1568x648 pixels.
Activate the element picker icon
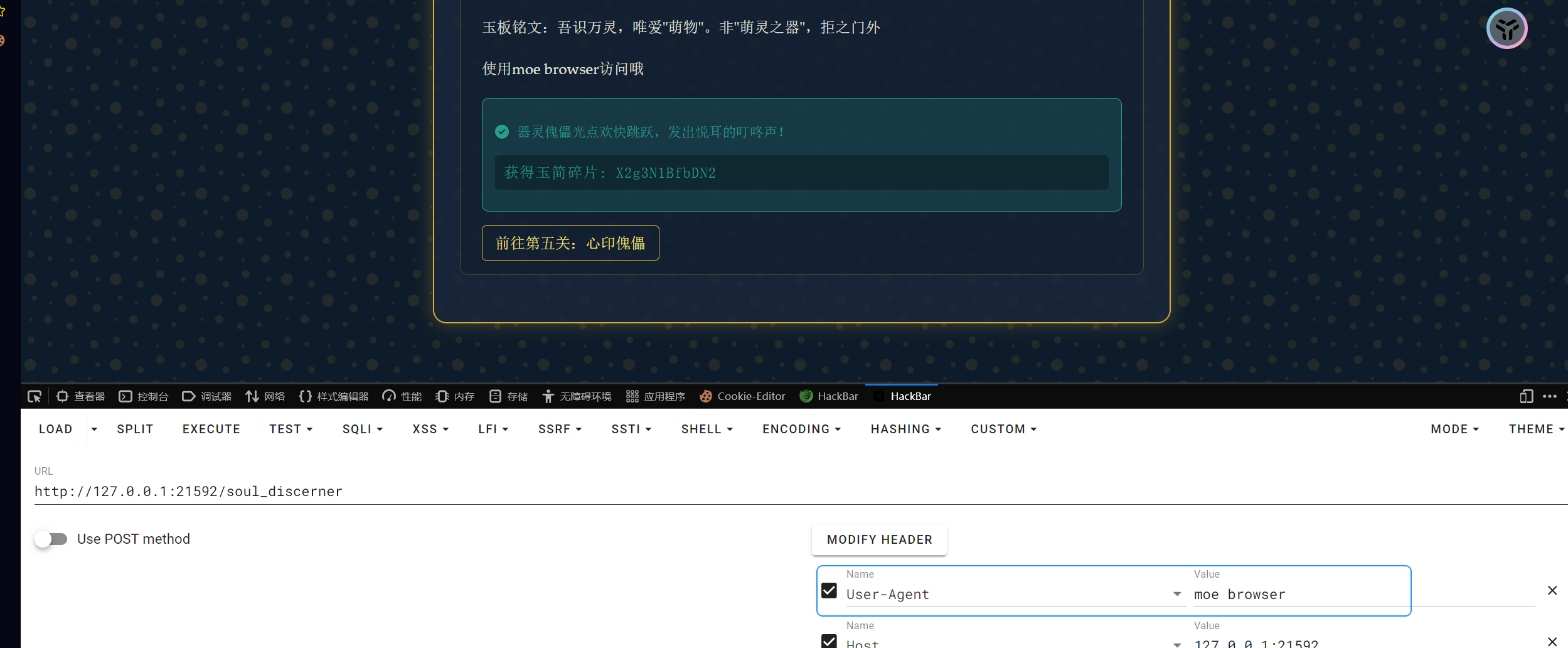(35, 396)
